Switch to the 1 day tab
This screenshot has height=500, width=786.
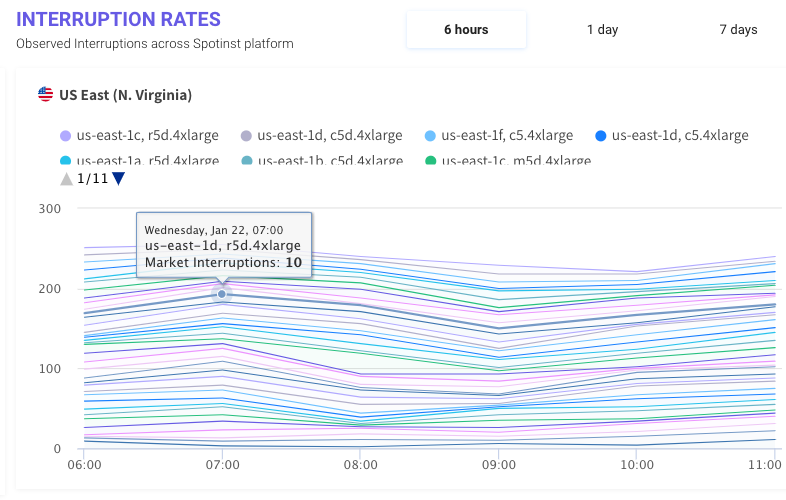click(602, 30)
